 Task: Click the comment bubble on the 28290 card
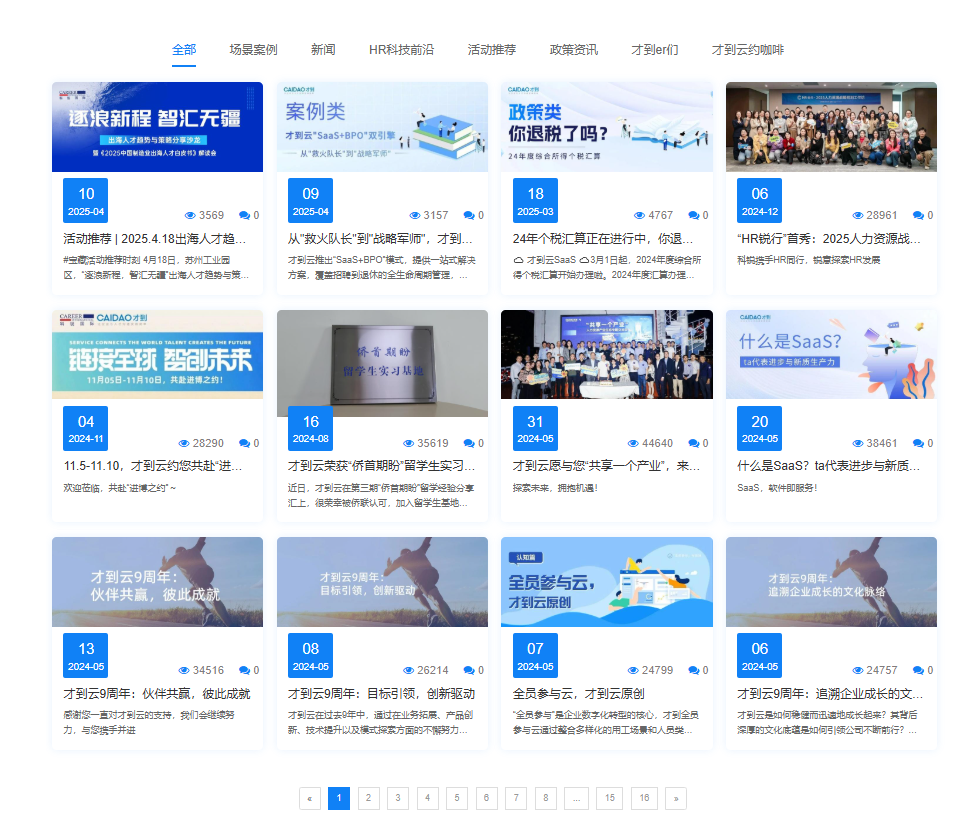tap(244, 443)
